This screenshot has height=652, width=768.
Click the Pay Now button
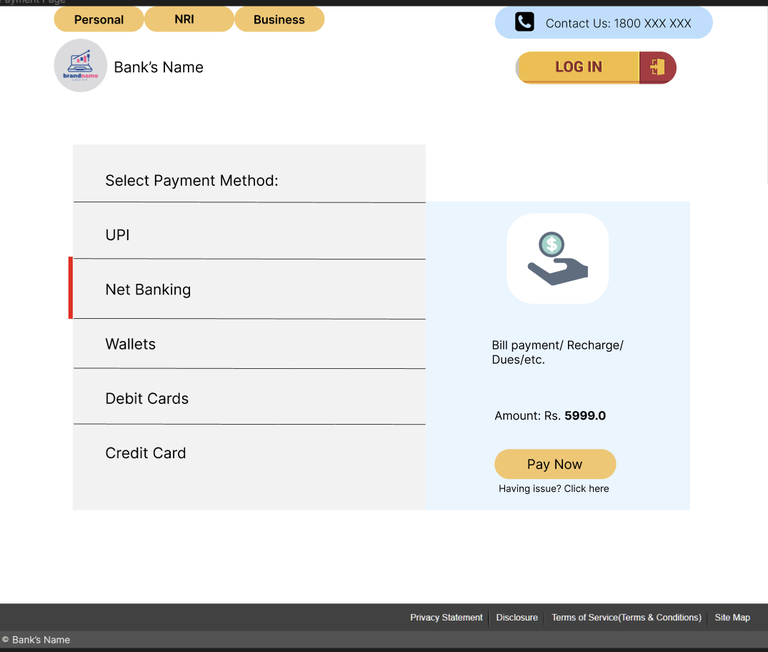pyautogui.click(x=555, y=464)
